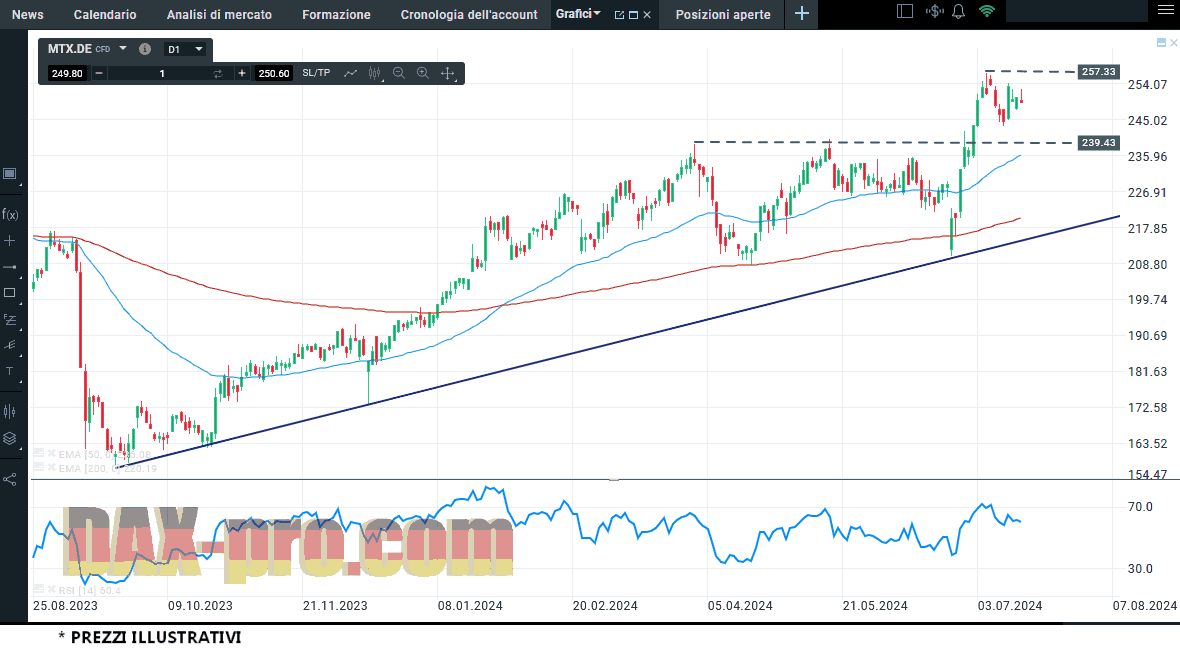Share the chart via the share icon
This screenshot has height=648, width=1180.
(10, 479)
